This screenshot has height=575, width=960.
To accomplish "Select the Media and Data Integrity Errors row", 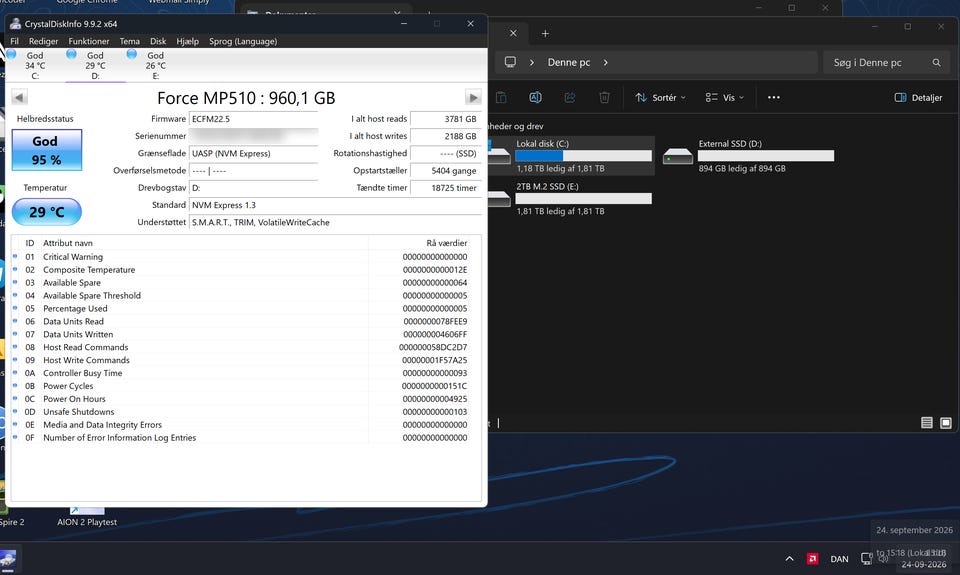I will pos(246,424).
